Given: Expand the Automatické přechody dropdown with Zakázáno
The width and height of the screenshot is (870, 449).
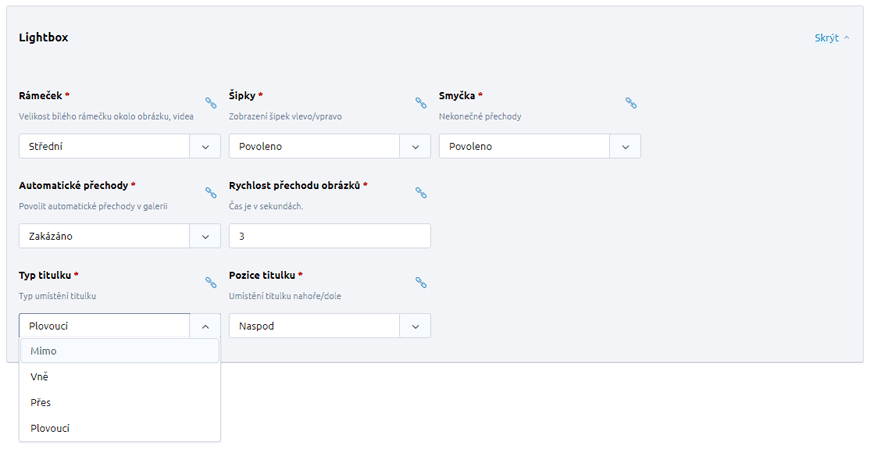Looking at the screenshot, I should [120, 236].
